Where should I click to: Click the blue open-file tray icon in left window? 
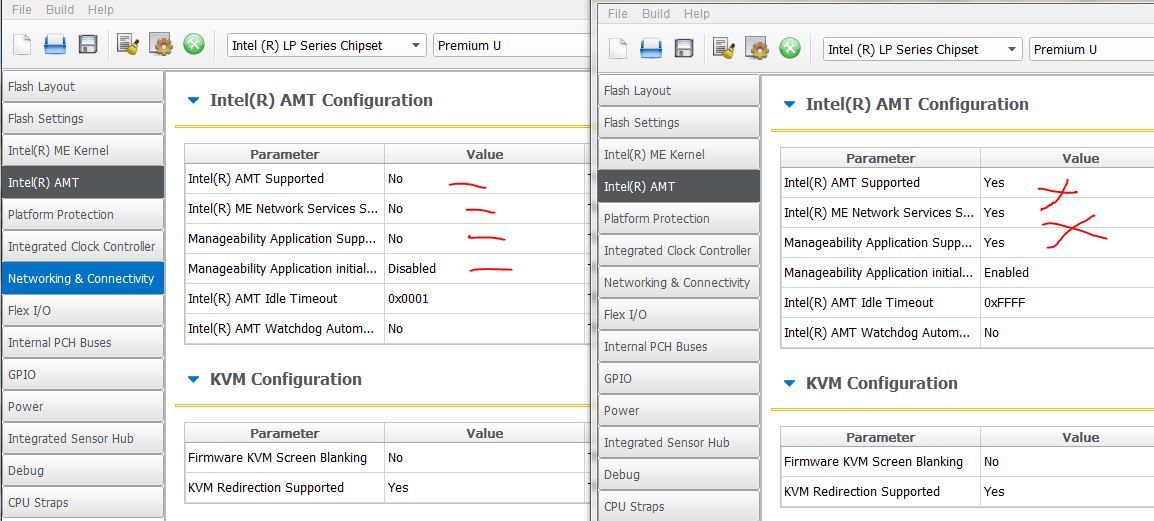[55, 45]
